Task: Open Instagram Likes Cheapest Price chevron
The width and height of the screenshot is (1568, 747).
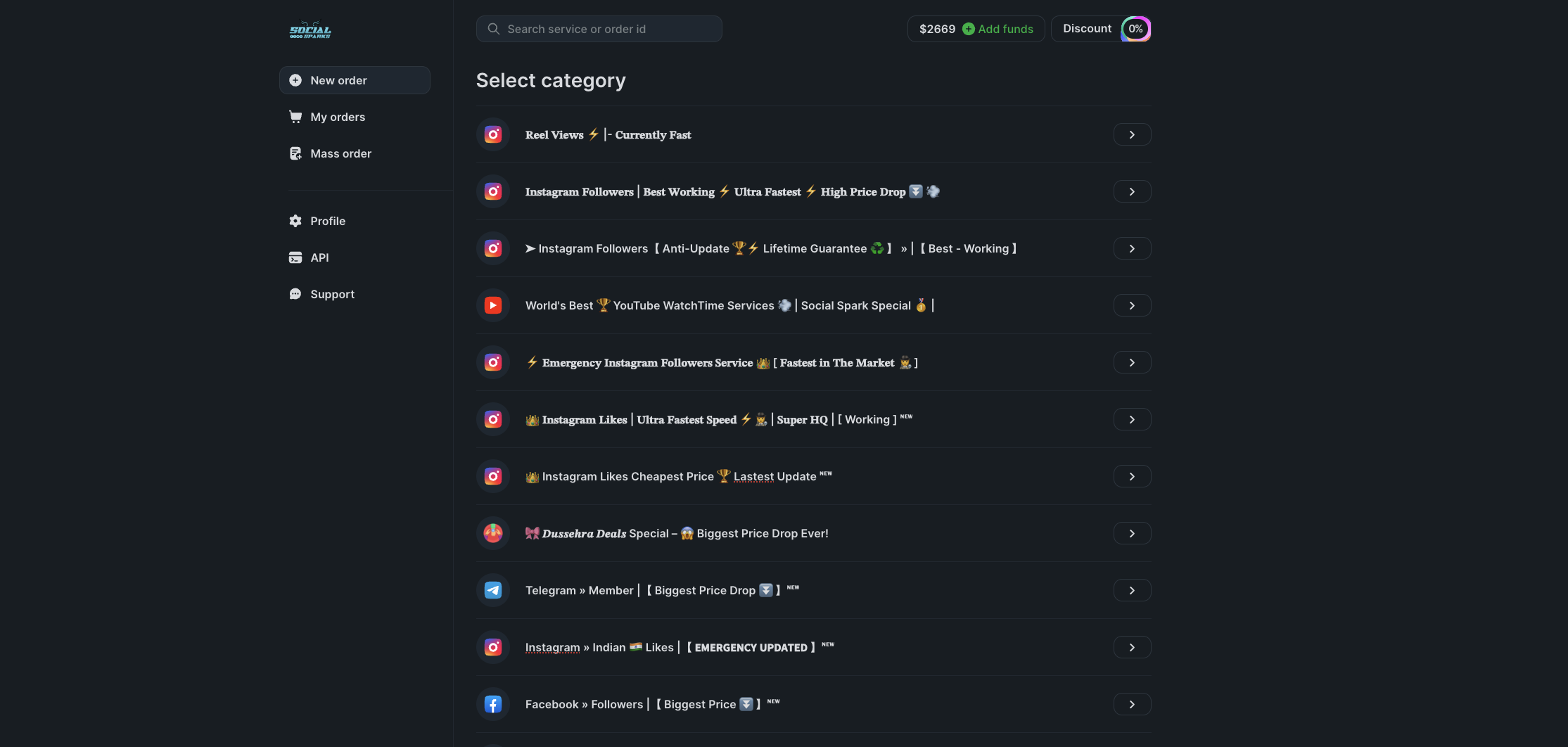Action: pyautogui.click(x=1132, y=476)
